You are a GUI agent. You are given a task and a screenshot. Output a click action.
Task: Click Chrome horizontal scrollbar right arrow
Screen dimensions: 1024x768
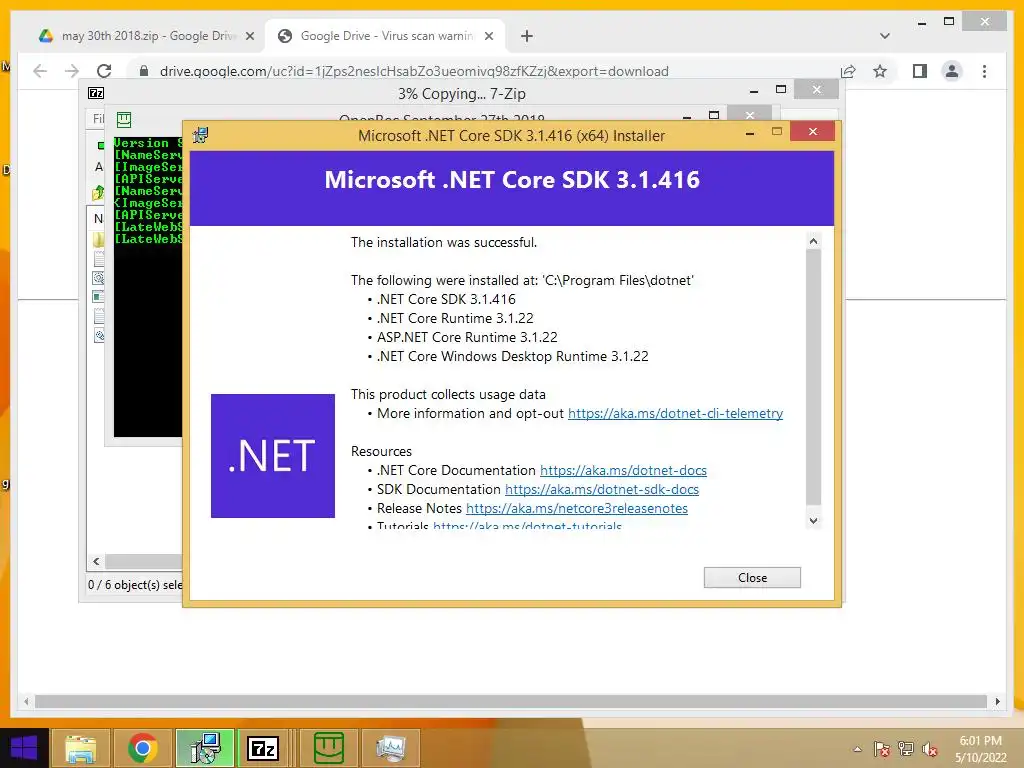coord(997,701)
